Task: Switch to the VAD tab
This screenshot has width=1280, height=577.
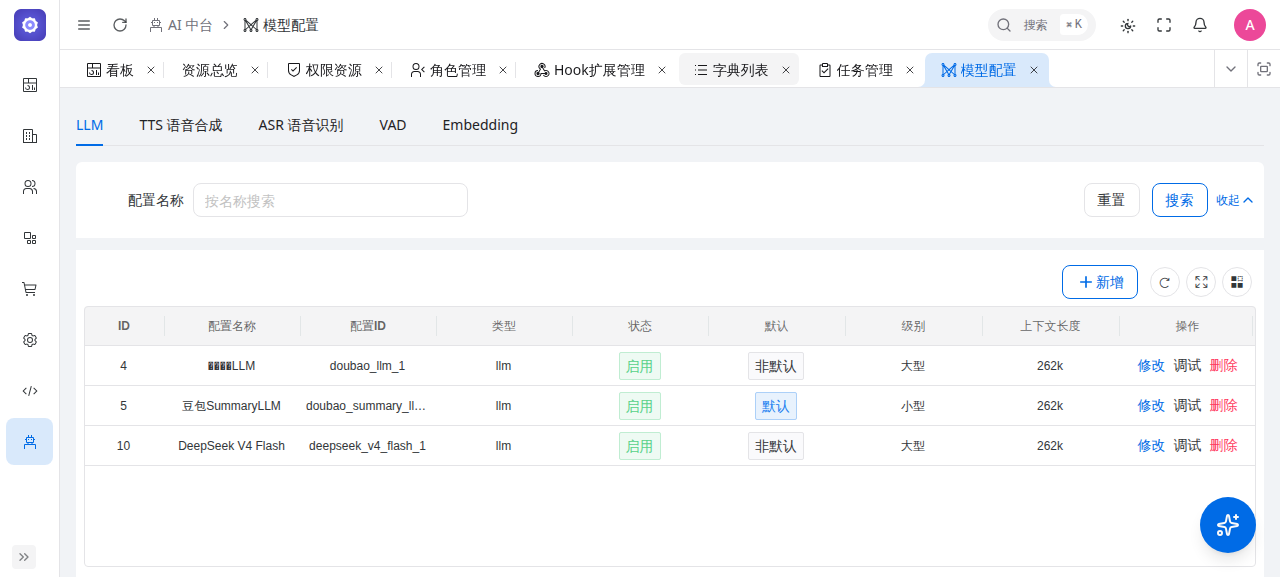Action: (393, 125)
